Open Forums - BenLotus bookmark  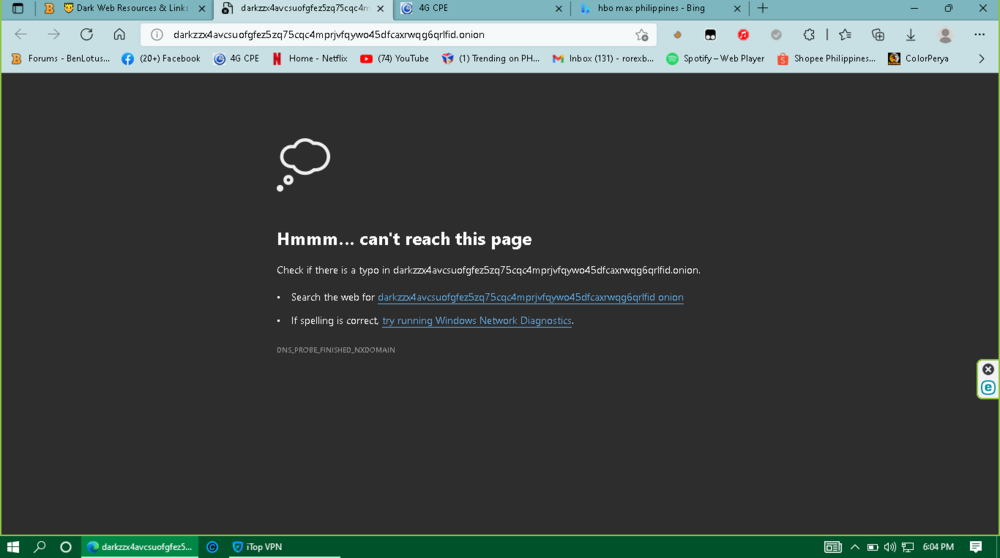[x=61, y=59]
